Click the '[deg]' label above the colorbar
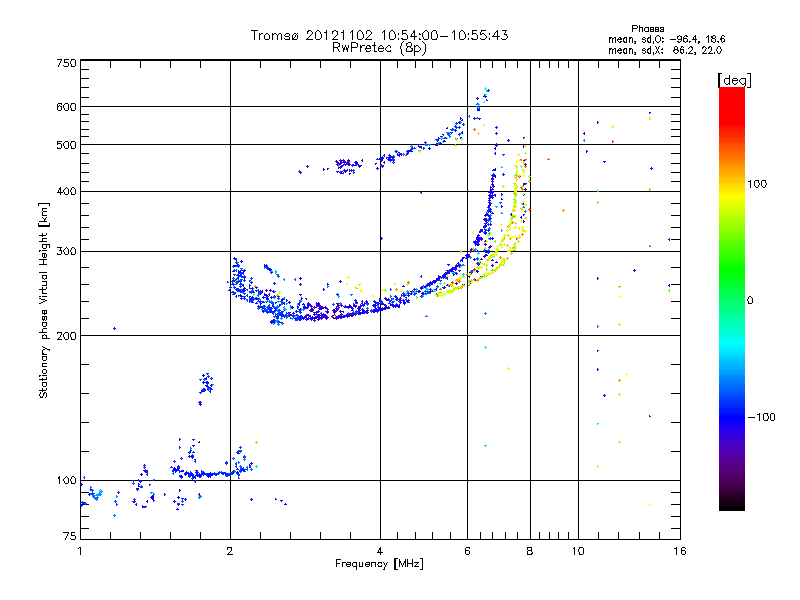Viewport: 800px width, 600px height. pyautogui.click(x=734, y=80)
